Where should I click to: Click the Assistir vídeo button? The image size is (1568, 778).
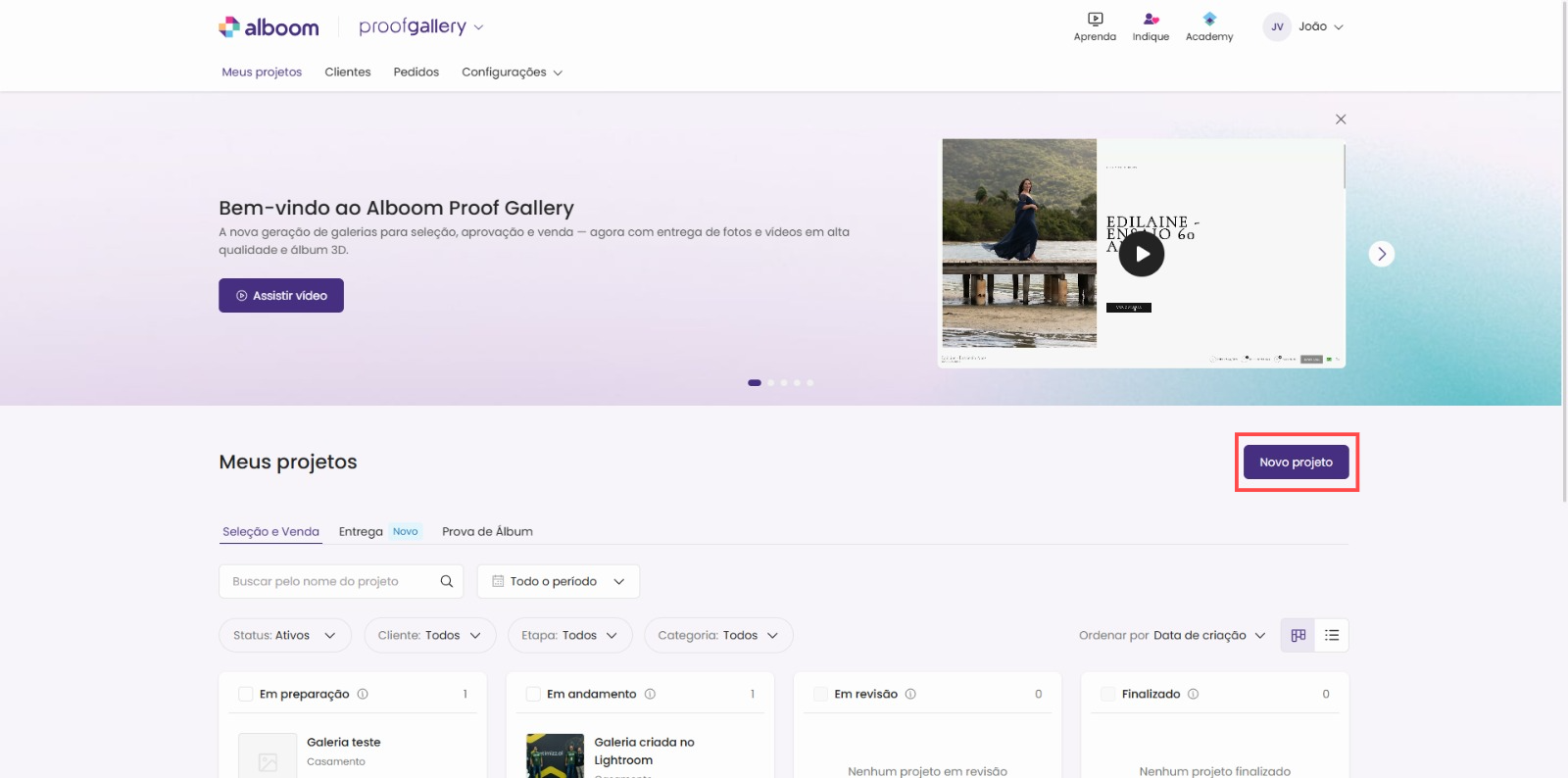281,295
